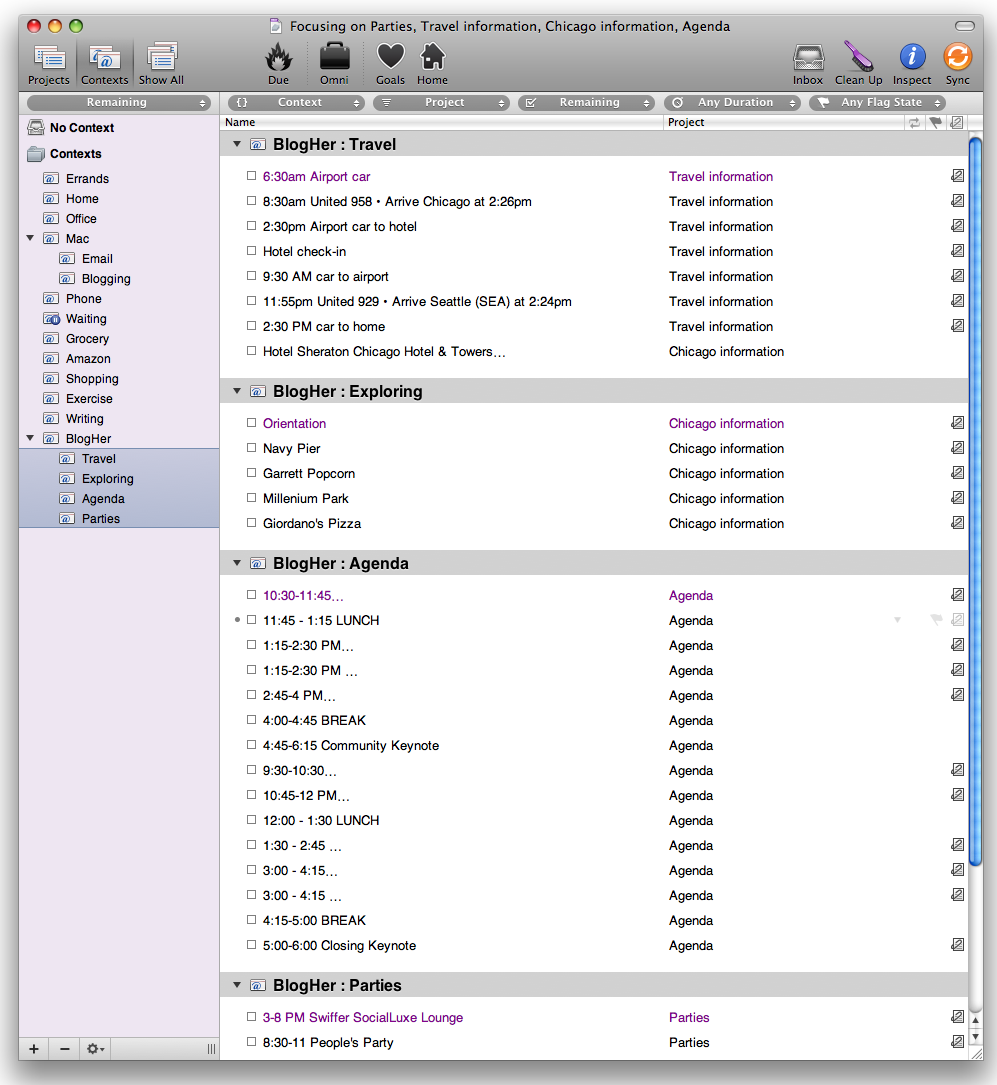Open the Projects view
Viewport: 997px width, 1085px height.
[x=49, y=64]
